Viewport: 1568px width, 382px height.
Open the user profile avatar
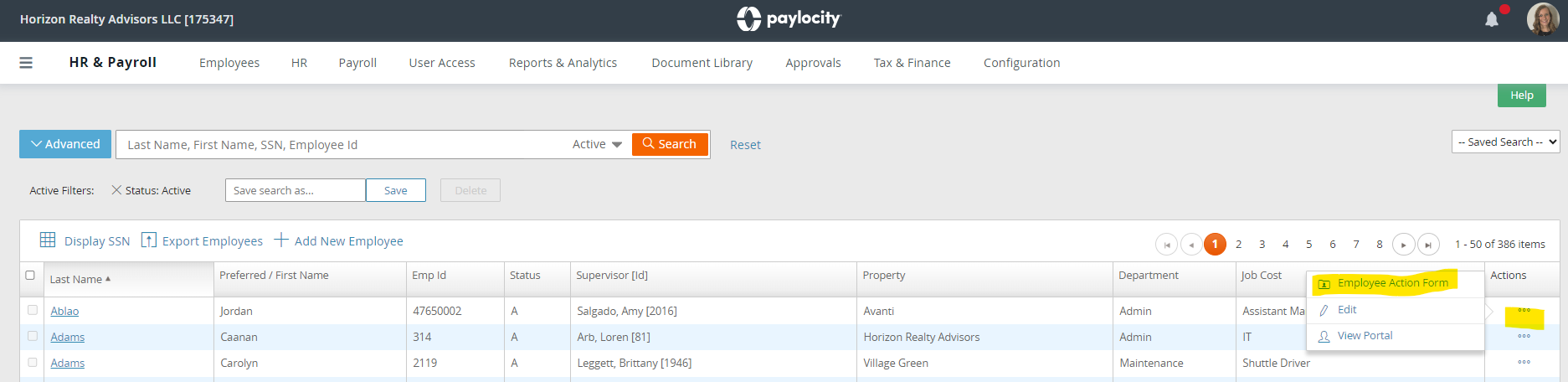pos(1542,18)
